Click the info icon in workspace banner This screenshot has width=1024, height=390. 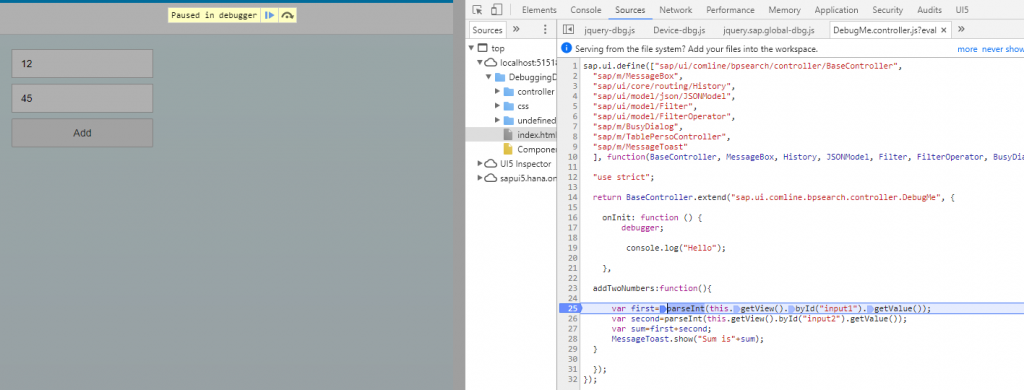point(566,48)
